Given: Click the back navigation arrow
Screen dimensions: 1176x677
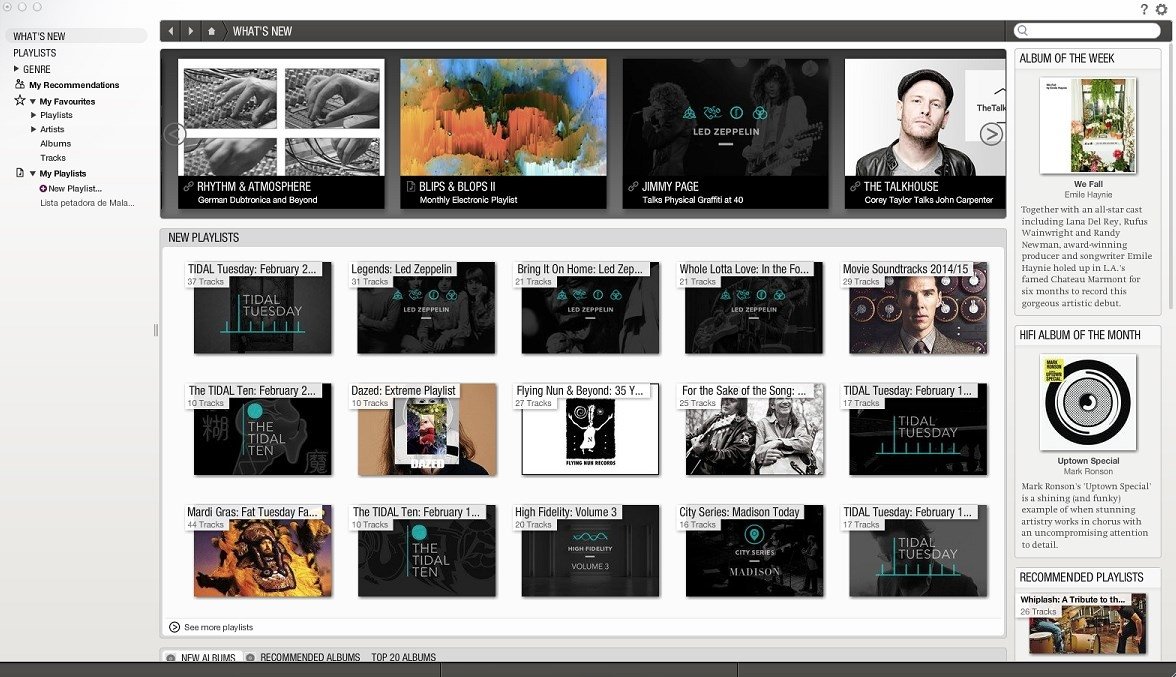Looking at the screenshot, I should coord(171,31).
